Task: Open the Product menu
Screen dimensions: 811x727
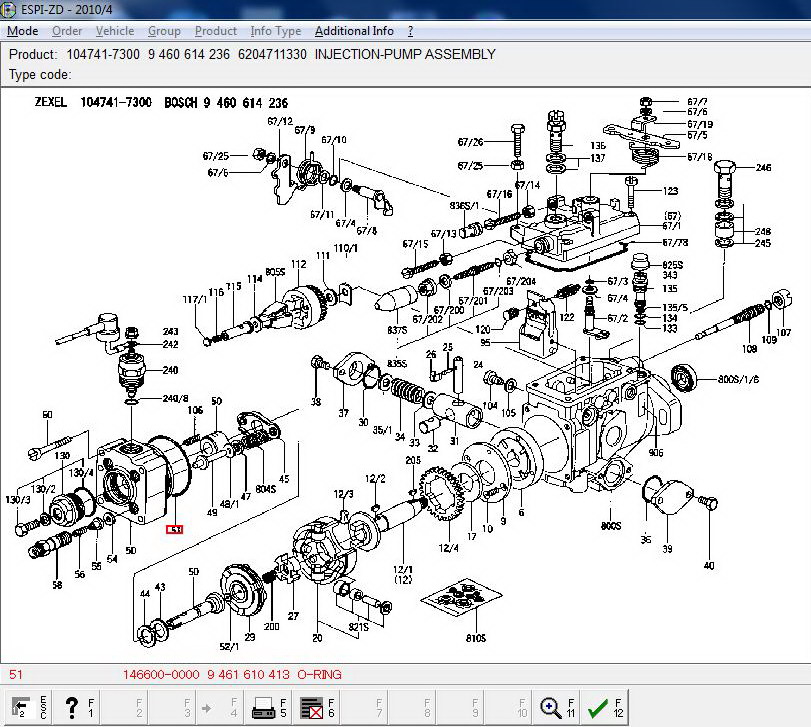Action: pyautogui.click(x=216, y=31)
